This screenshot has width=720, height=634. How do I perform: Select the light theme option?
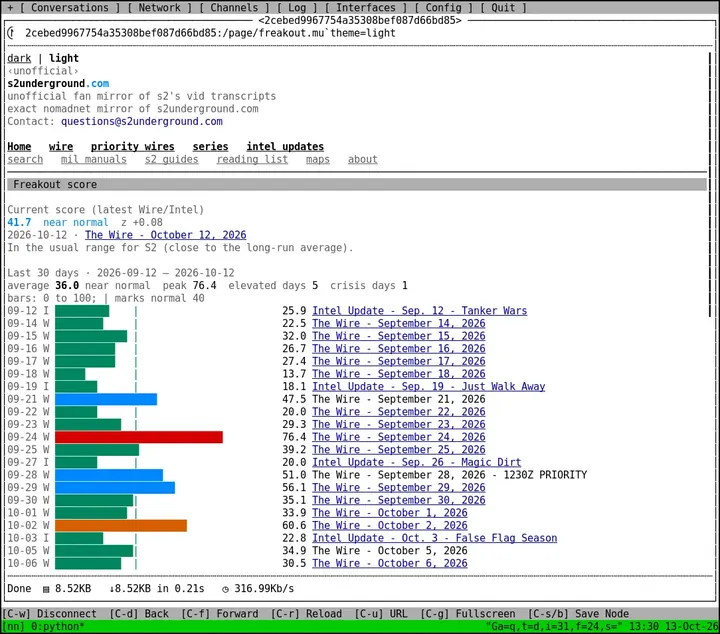coord(64,58)
